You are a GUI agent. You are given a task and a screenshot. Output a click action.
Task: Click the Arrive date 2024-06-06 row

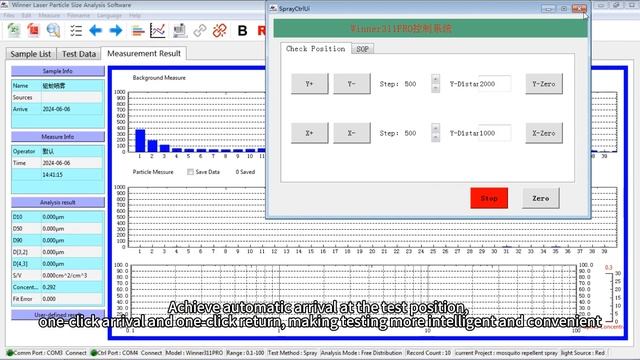click(x=57, y=109)
